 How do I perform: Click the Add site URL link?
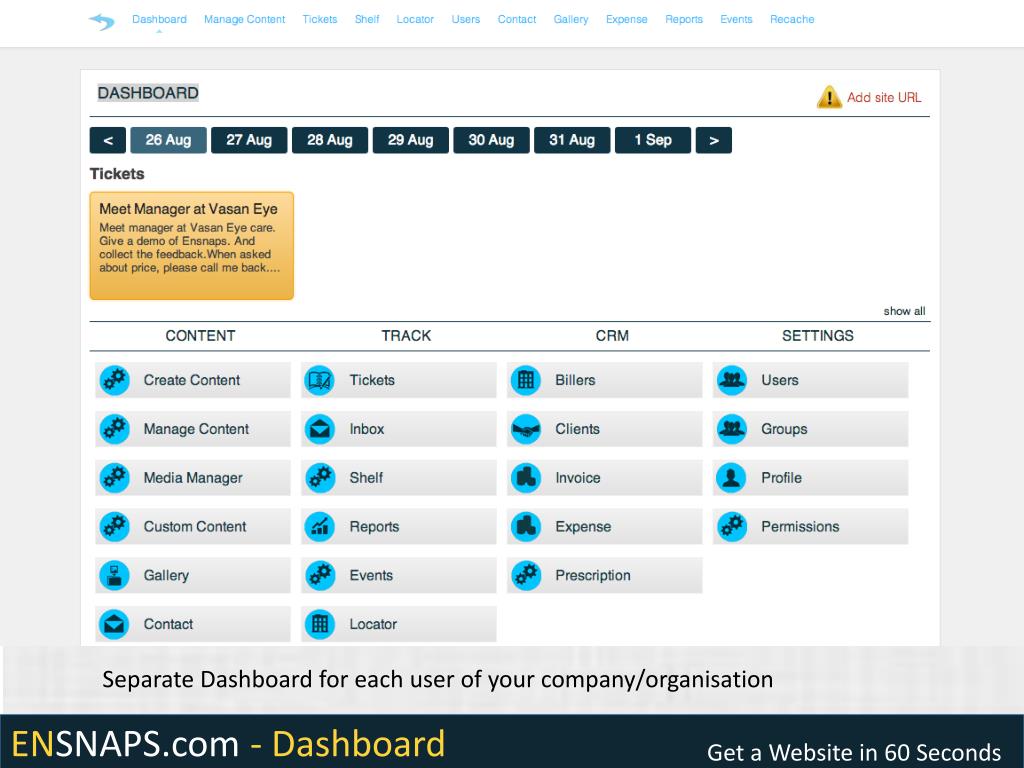click(x=884, y=97)
